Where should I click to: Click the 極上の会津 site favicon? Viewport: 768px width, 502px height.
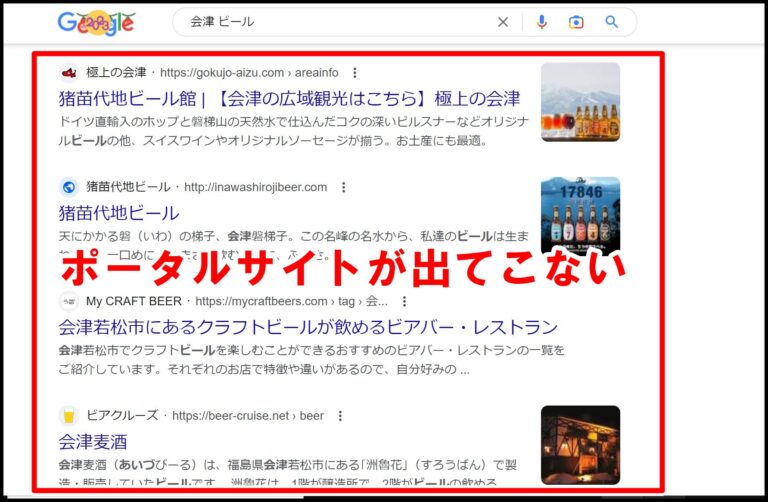(69, 73)
